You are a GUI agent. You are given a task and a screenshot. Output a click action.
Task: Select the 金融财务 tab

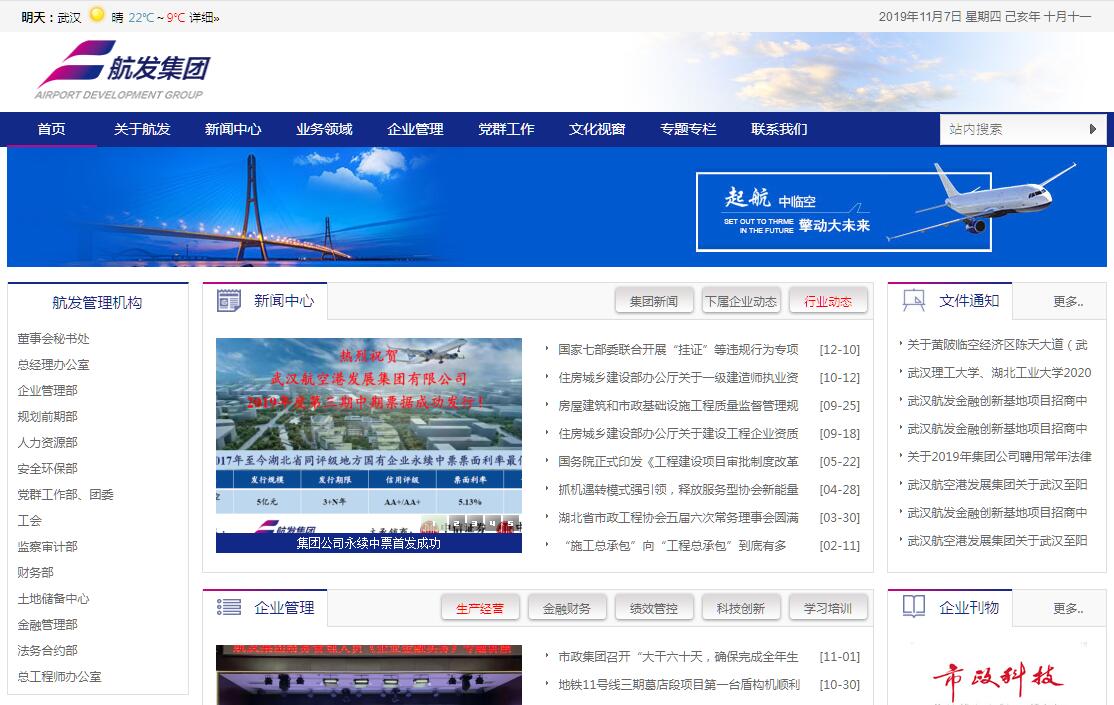tap(567, 608)
